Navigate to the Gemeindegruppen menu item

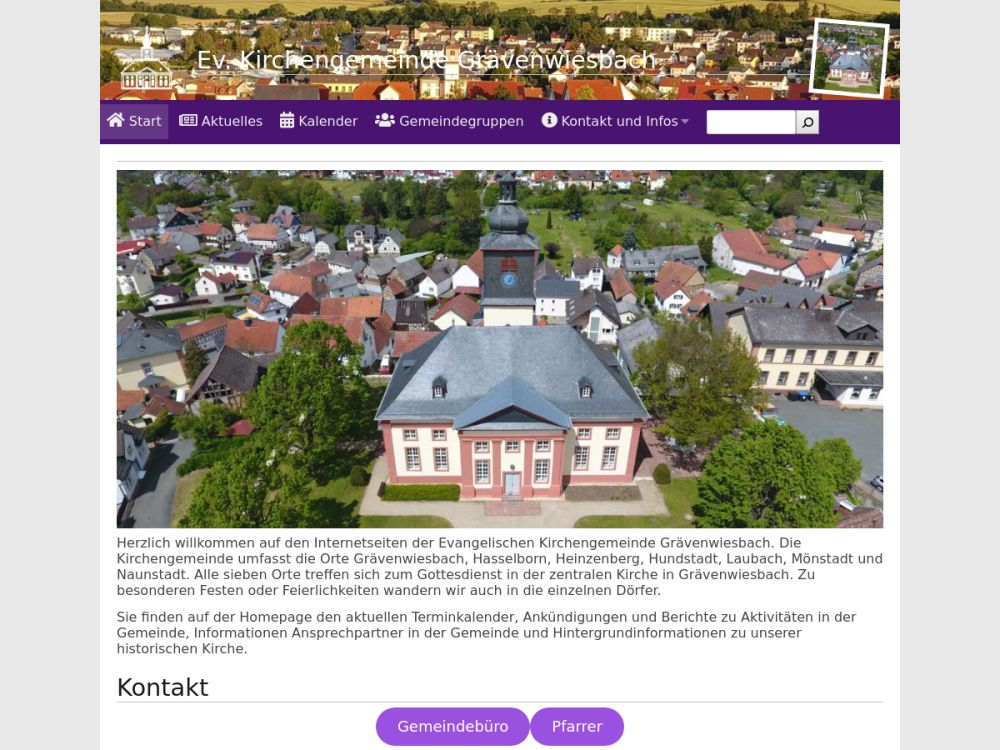pos(461,121)
